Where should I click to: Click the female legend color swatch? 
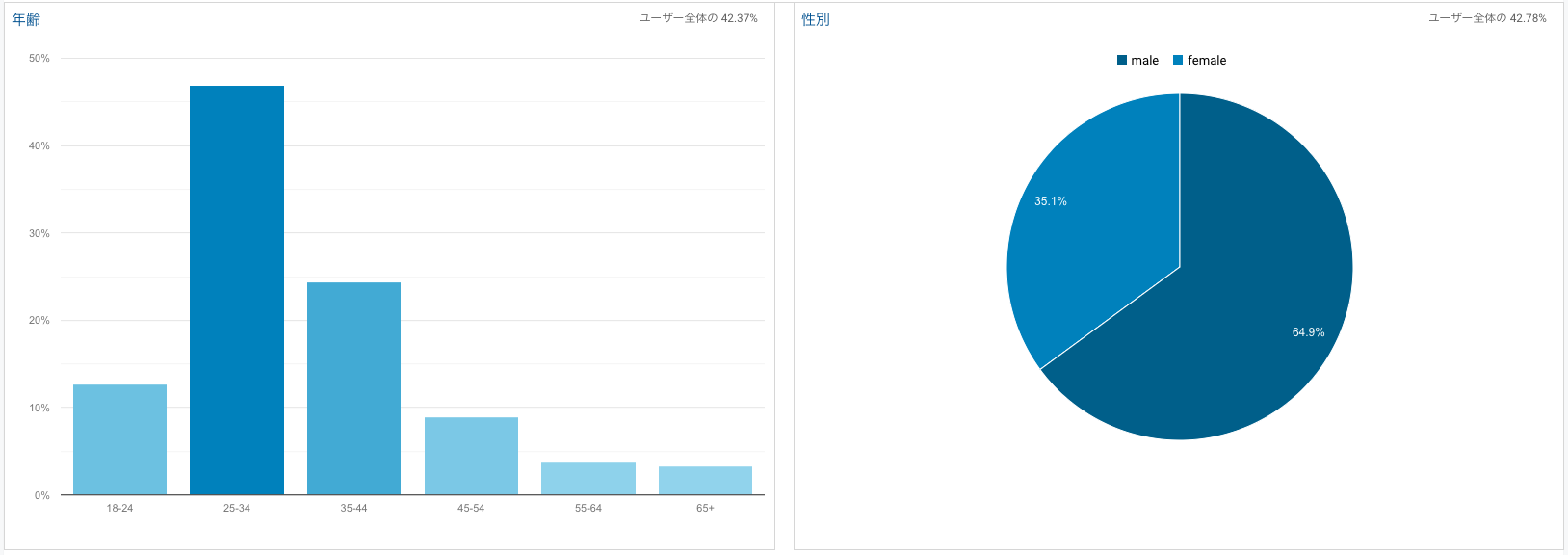pyautogui.click(x=1178, y=60)
